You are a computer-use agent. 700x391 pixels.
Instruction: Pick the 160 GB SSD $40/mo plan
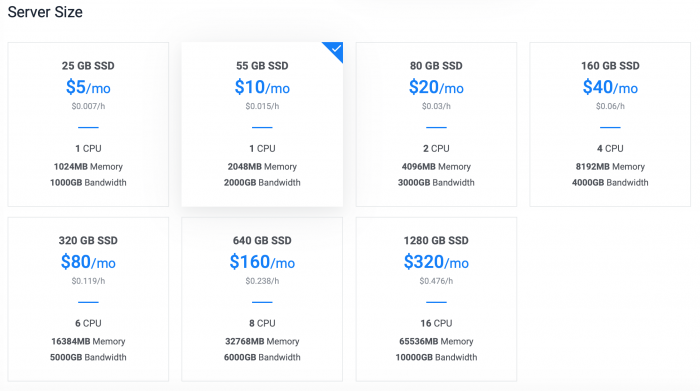(610, 124)
